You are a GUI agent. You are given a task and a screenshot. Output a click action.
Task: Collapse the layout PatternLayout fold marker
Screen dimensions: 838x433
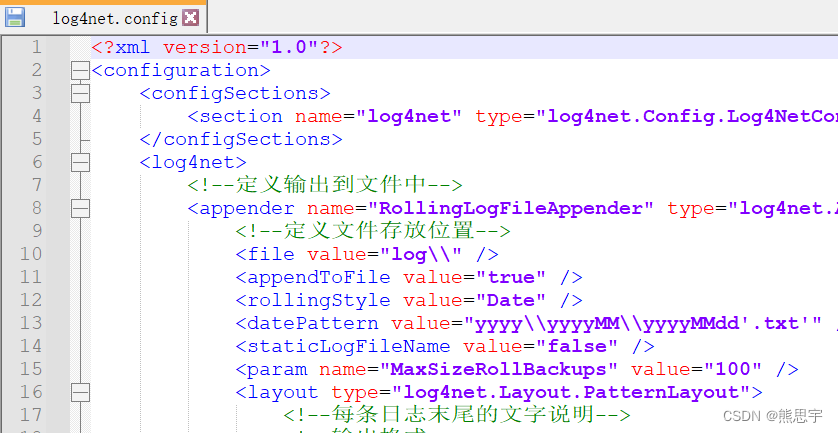[80, 393]
